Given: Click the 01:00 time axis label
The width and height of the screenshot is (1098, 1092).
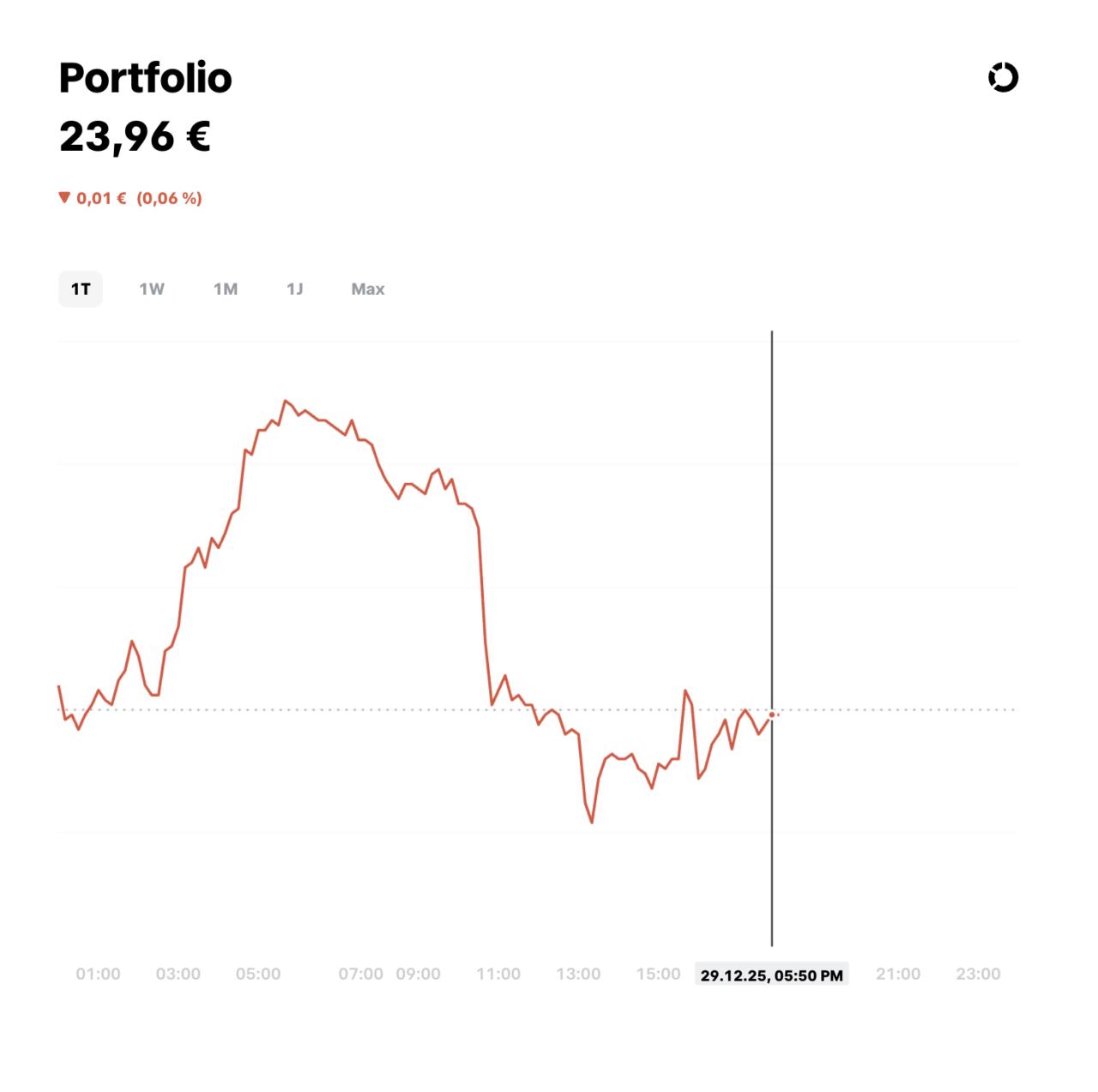Looking at the screenshot, I should [x=98, y=974].
